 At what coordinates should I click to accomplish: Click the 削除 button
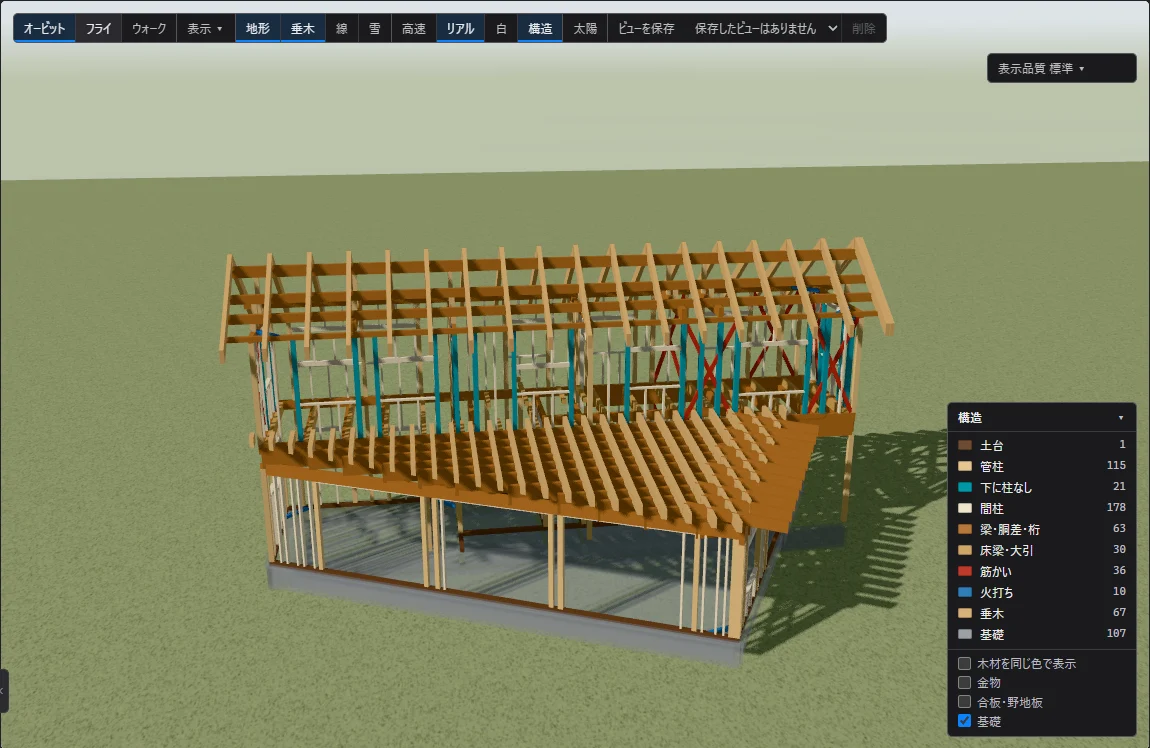(863, 29)
